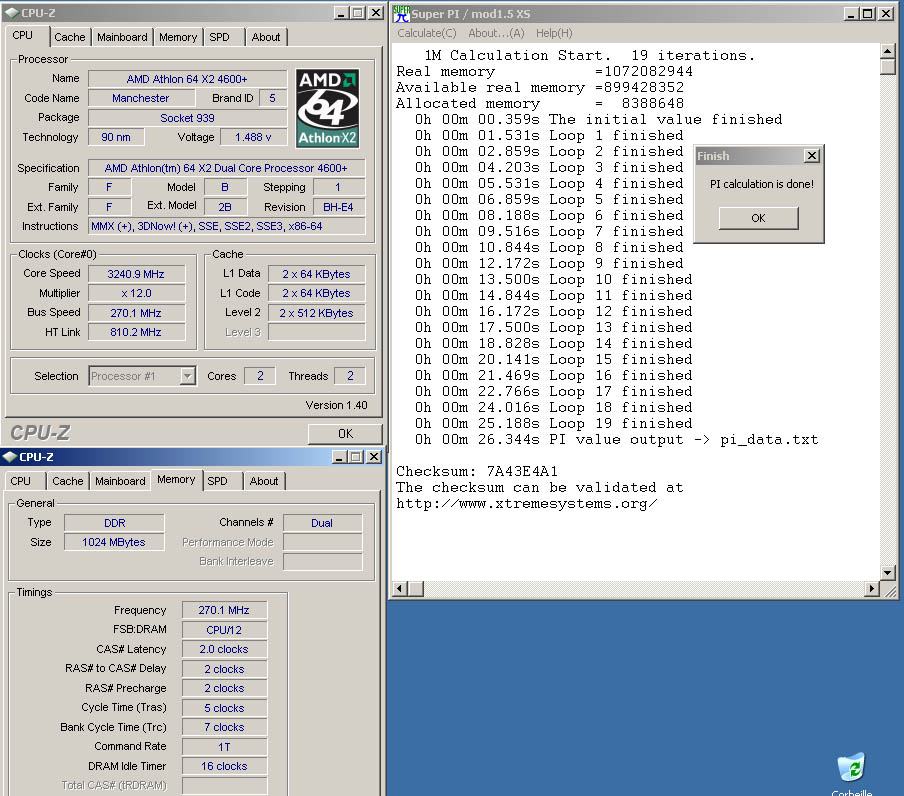
Task: Select SPD tab in lower CPU-Z window
Action: click(x=218, y=481)
